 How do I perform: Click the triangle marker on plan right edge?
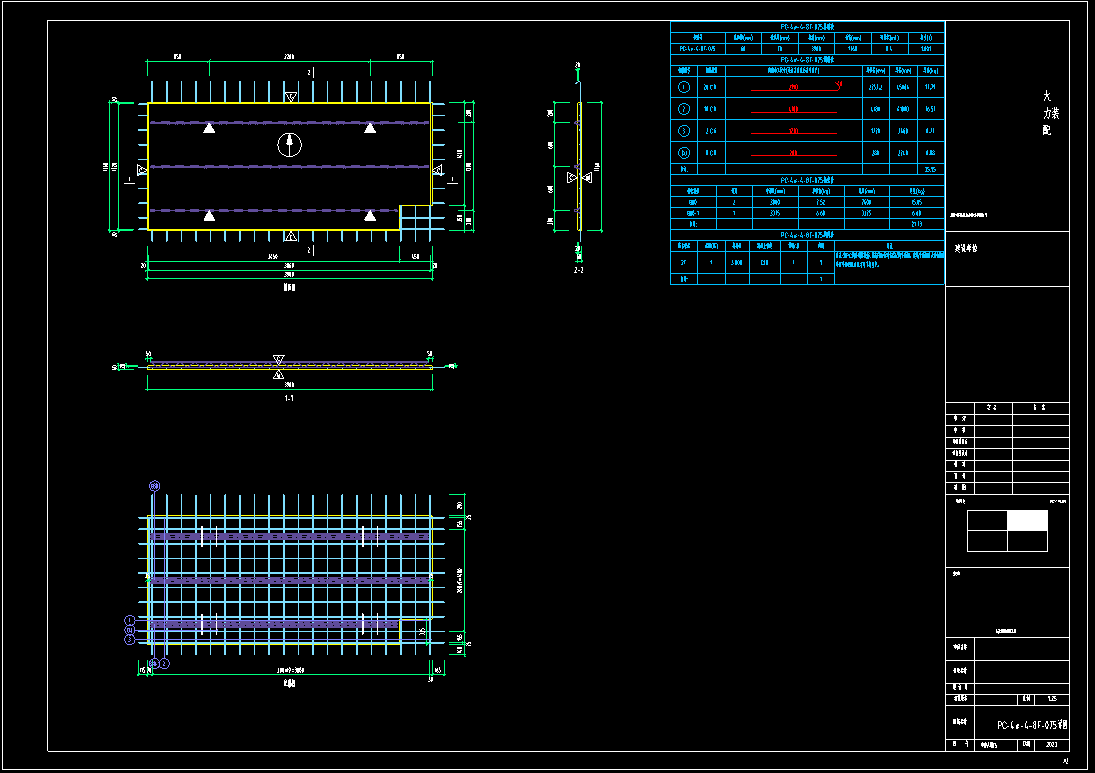[438, 170]
